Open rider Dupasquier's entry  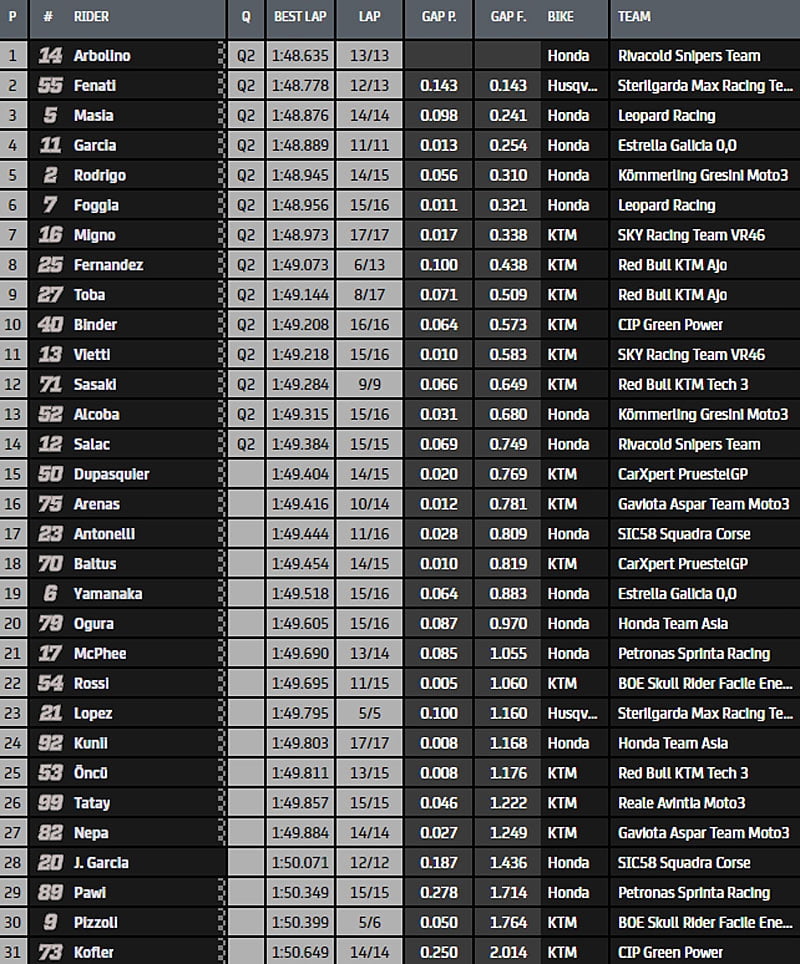pyautogui.click(x=111, y=474)
